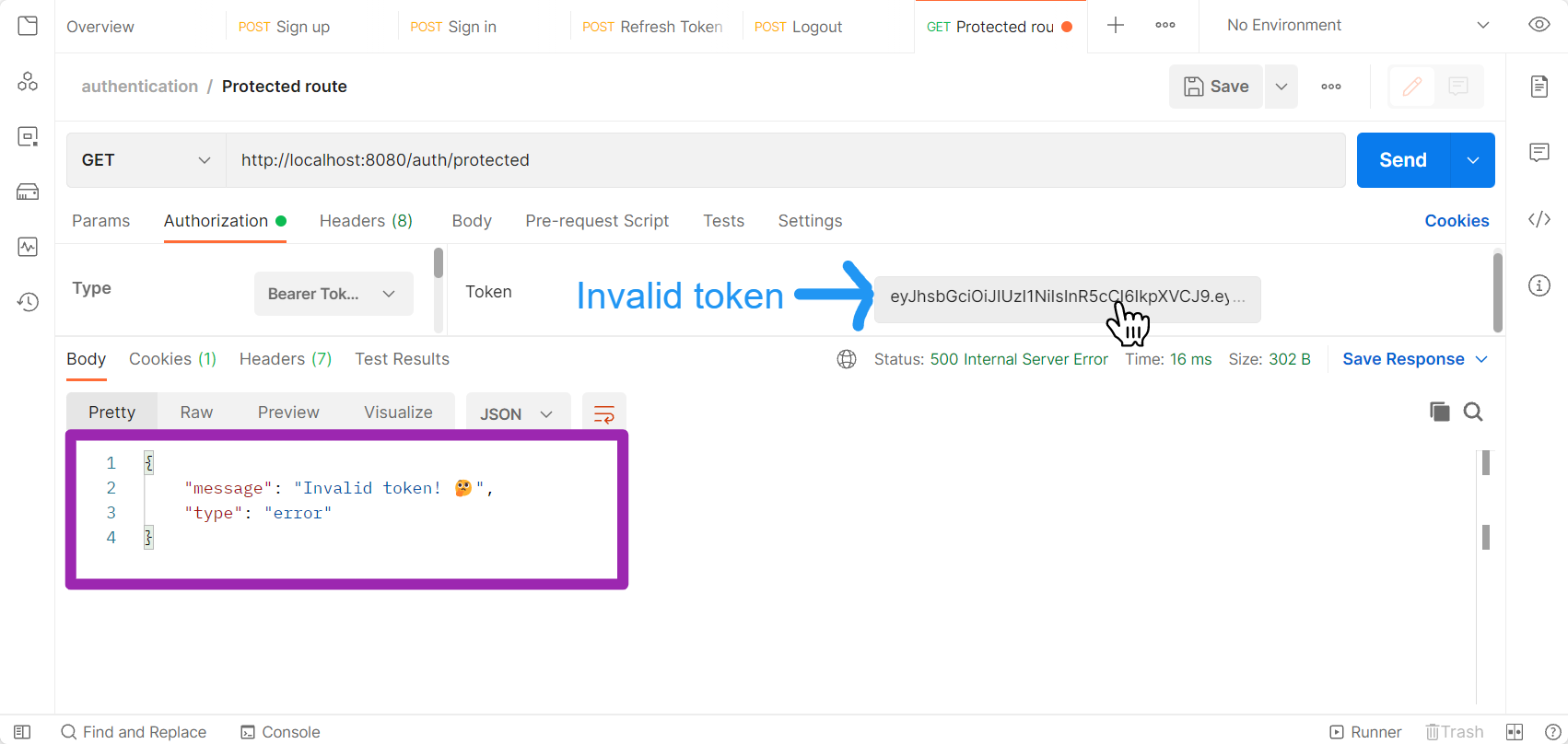Open the Trash
The width and height of the screenshot is (1568, 744).
pos(1455,732)
